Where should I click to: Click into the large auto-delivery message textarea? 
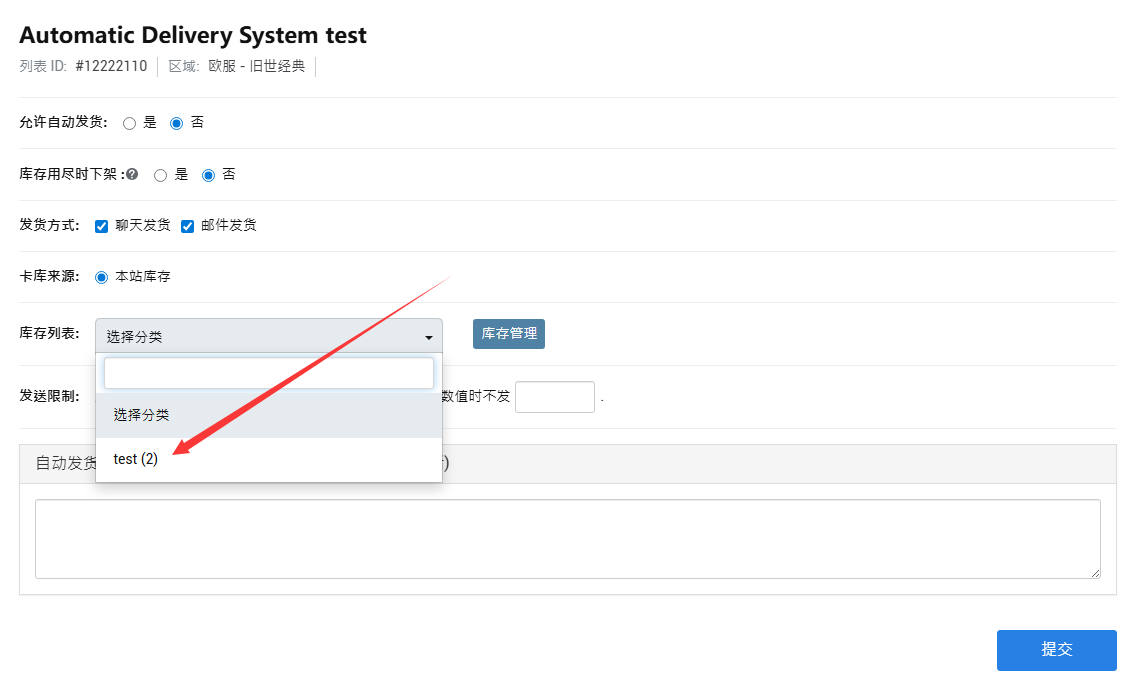point(567,538)
